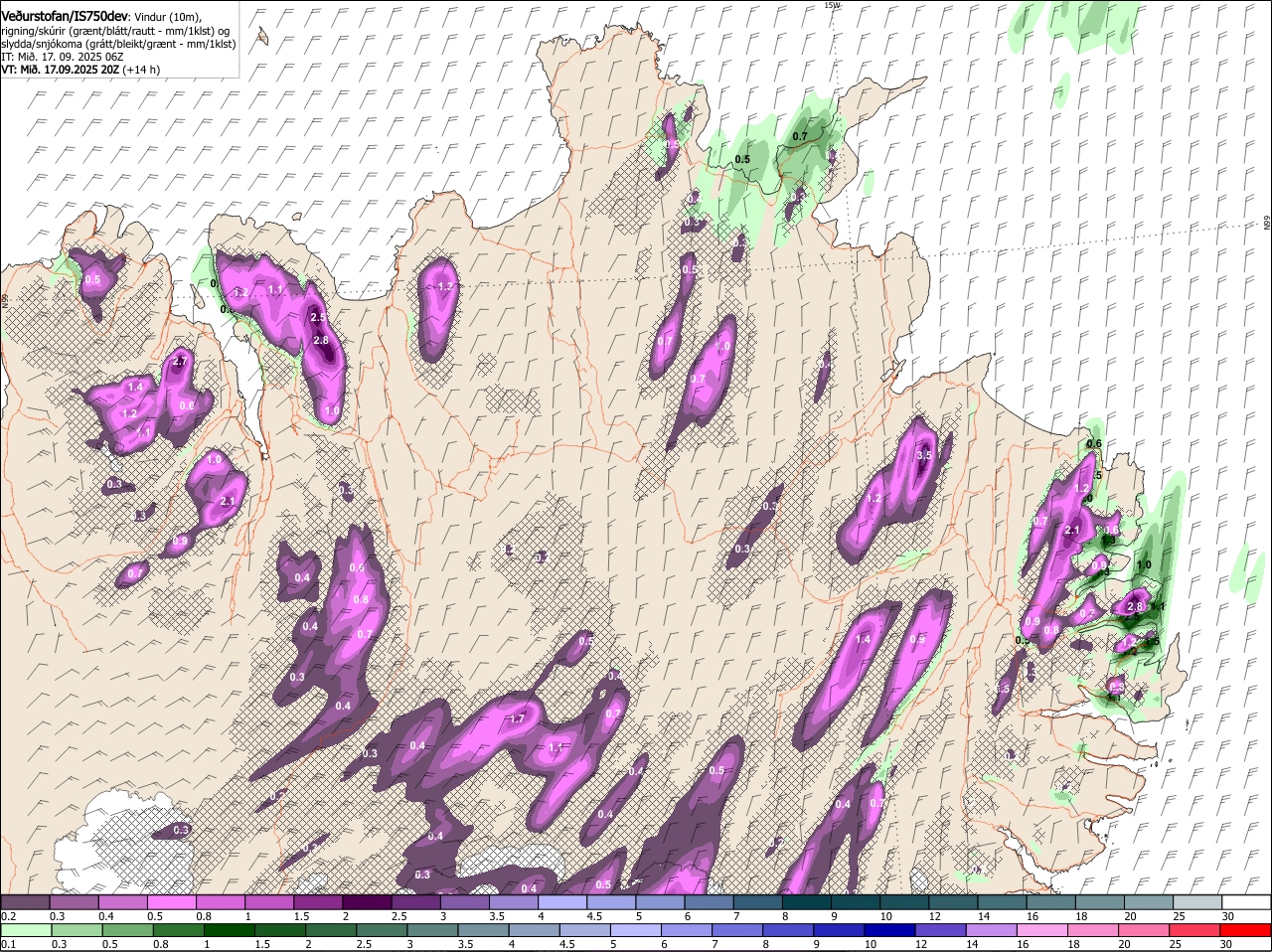The width and height of the screenshot is (1272, 952).
Task: Pick the upper legend swatch between 12 and 14
Action: point(952,901)
